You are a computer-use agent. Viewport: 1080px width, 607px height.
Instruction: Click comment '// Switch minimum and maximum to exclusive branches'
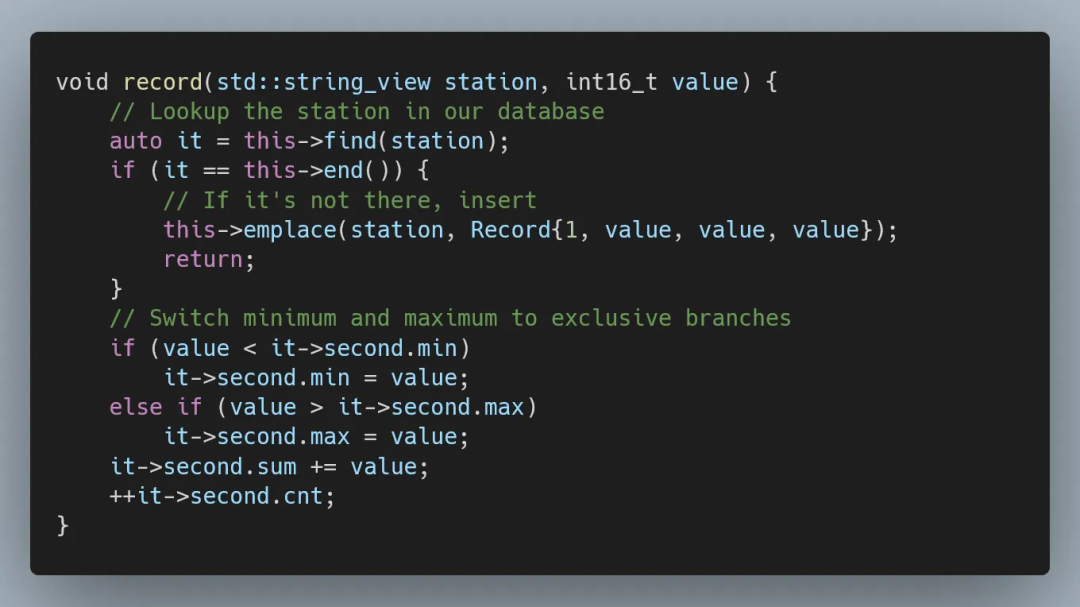pyautogui.click(x=450, y=318)
